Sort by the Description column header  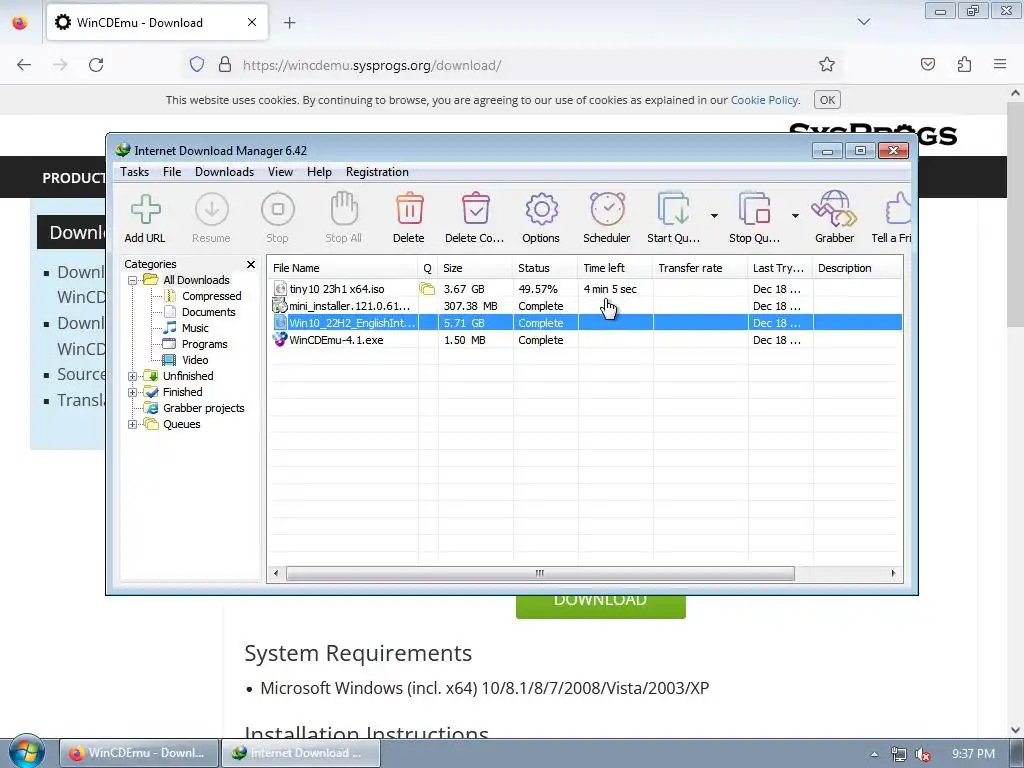[x=857, y=268]
